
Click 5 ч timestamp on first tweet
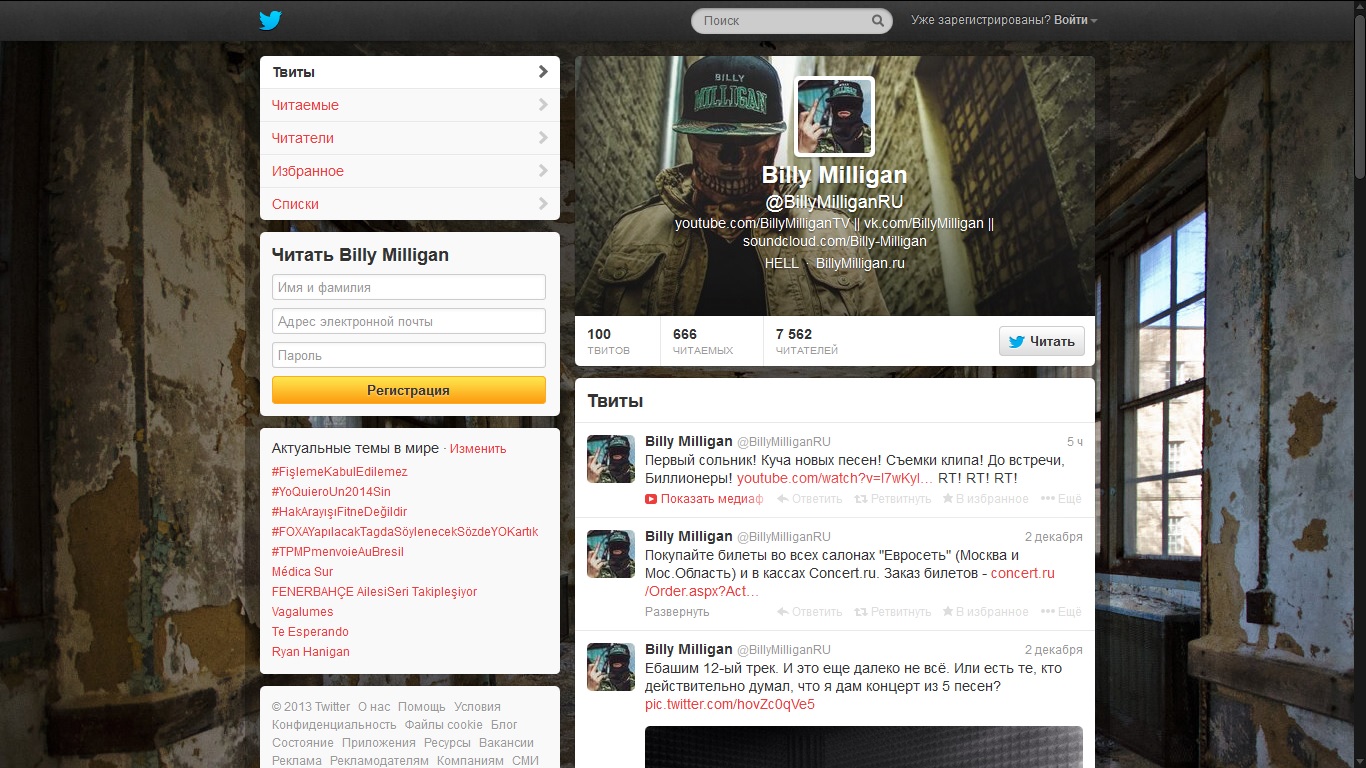pyautogui.click(x=1075, y=441)
